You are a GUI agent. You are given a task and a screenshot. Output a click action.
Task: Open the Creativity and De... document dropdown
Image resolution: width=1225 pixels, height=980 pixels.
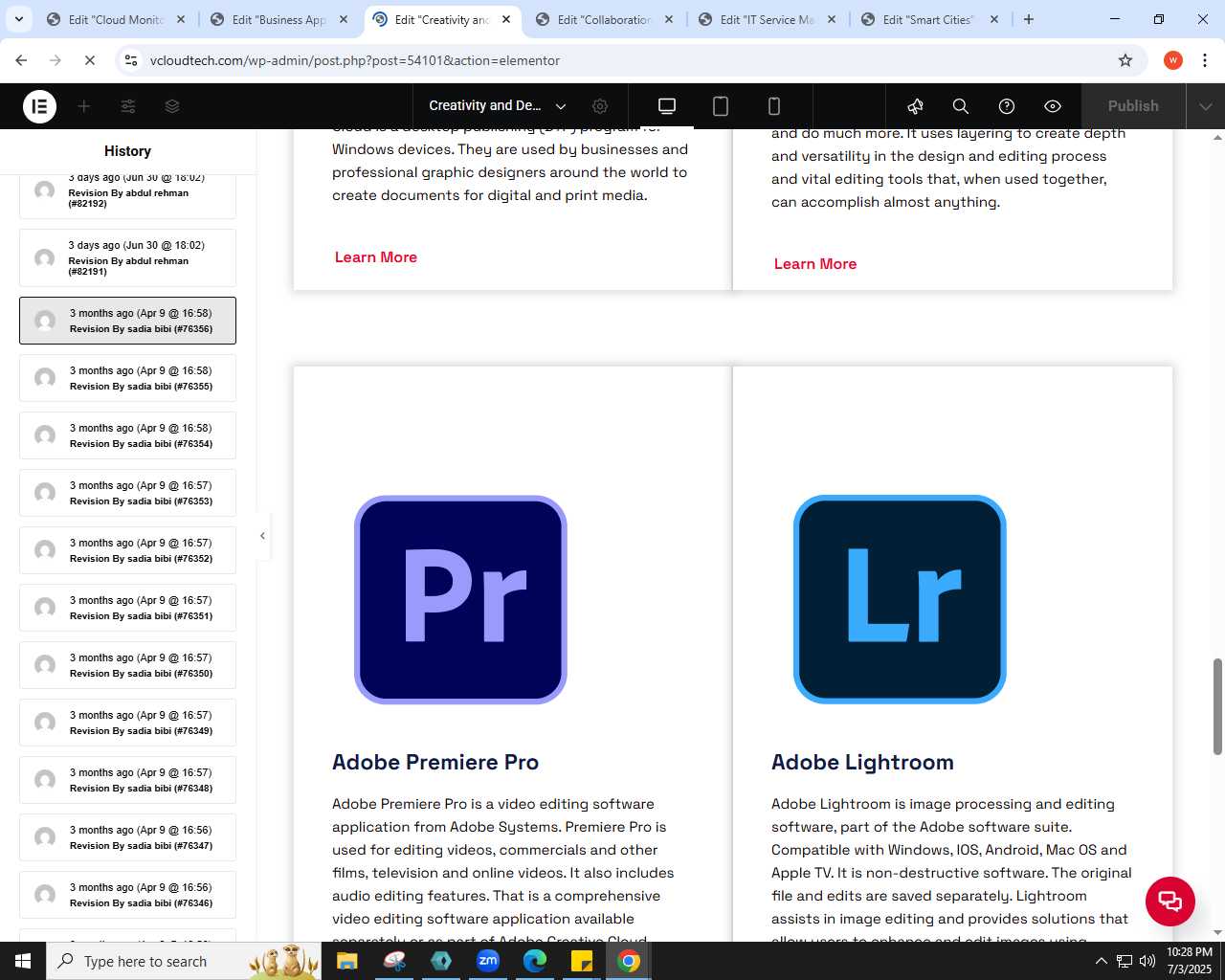pyautogui.click(x=498, y=106)
